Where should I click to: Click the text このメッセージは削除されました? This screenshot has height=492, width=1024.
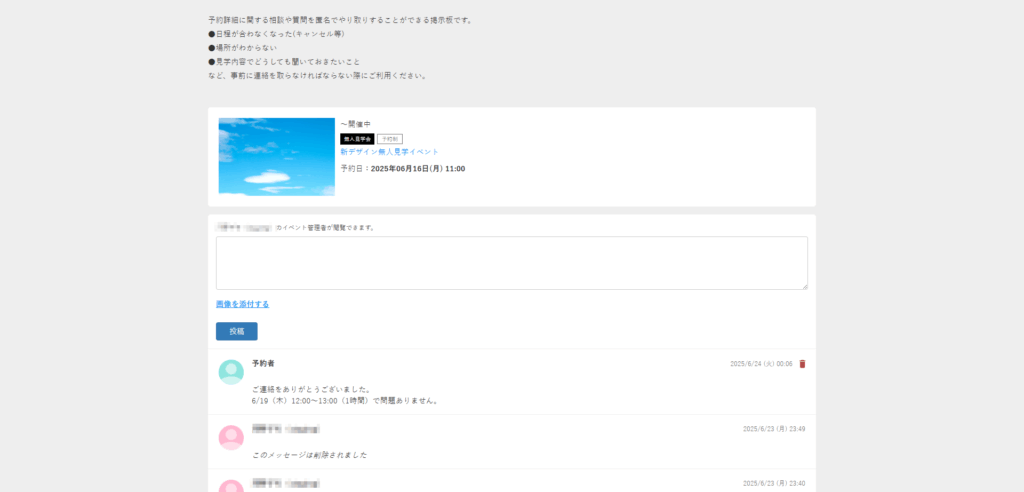(310, 455)
